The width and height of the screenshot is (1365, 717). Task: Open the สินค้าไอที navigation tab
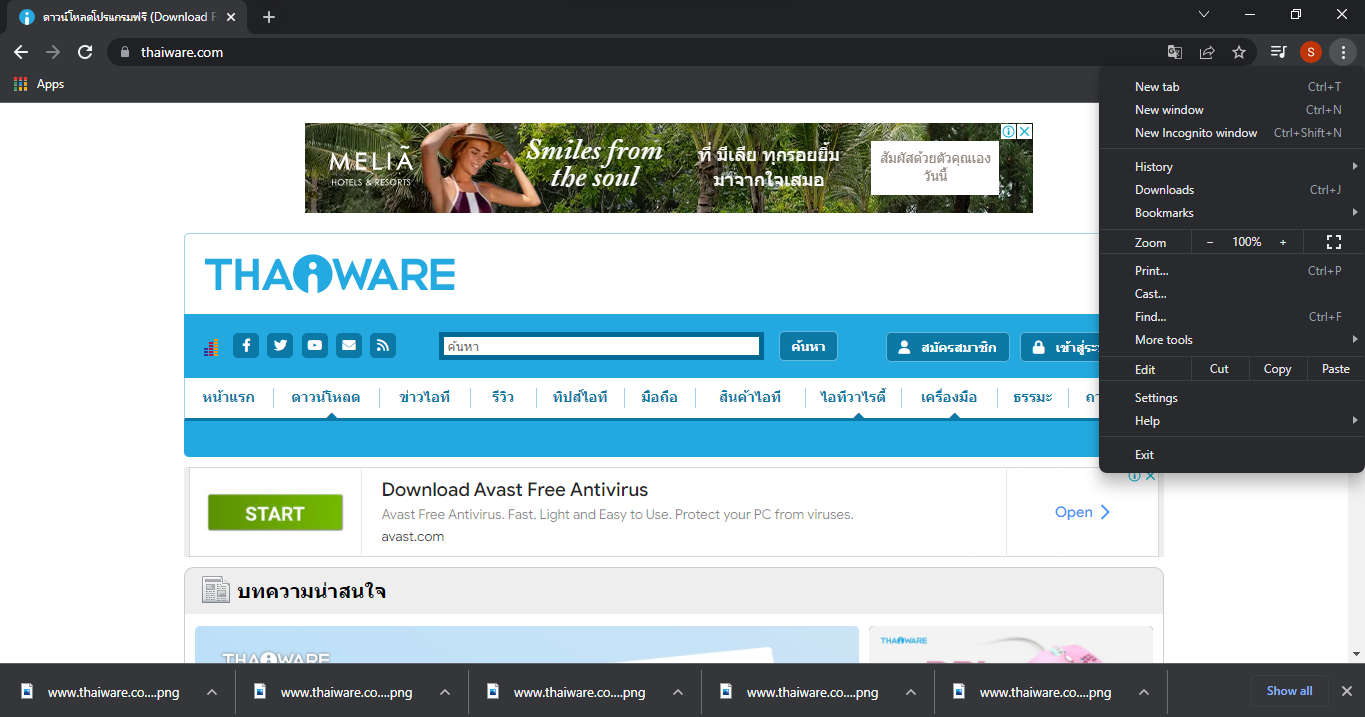[750, 397]
